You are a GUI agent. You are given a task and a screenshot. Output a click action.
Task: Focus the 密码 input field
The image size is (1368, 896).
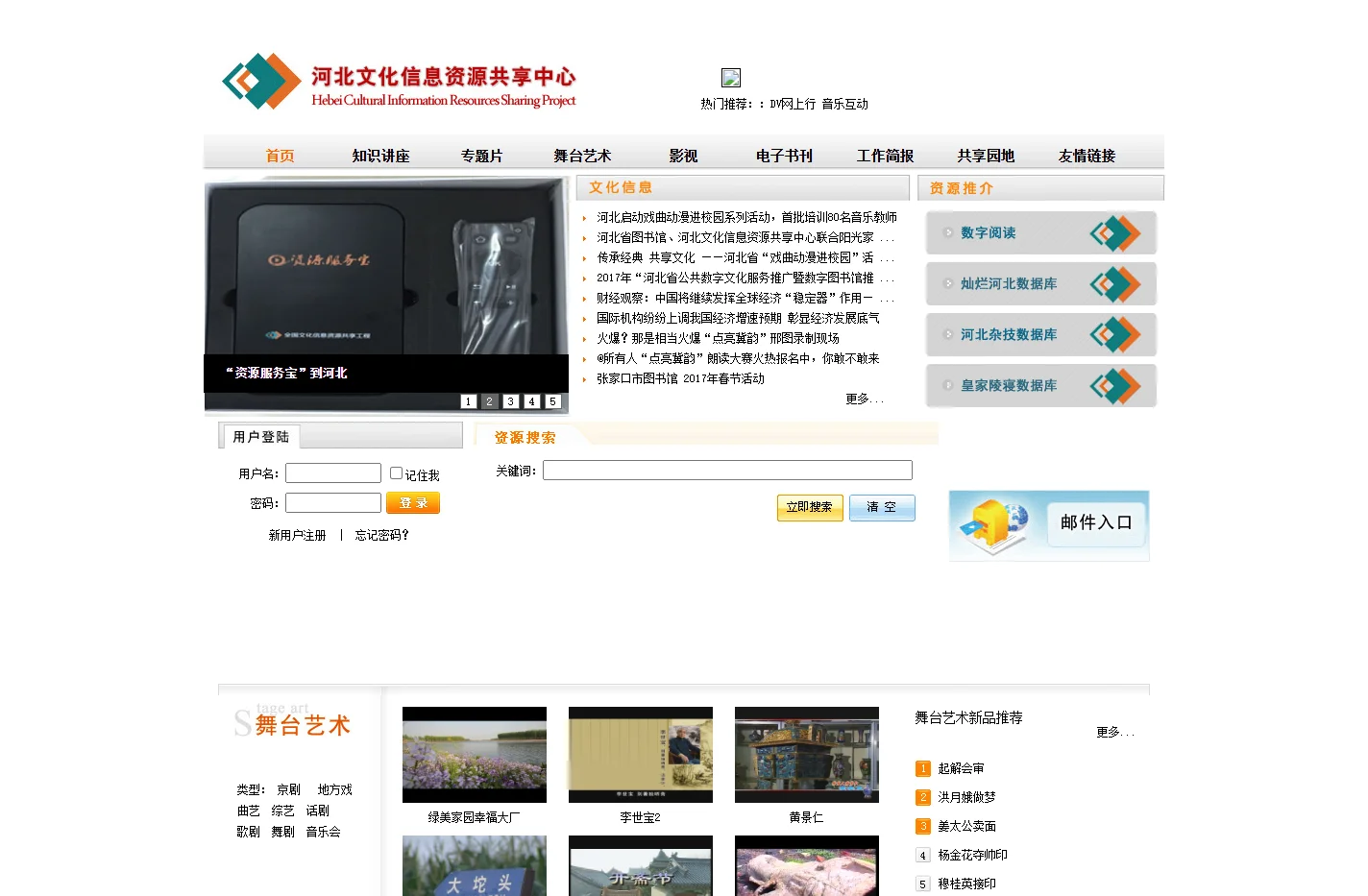333,503
